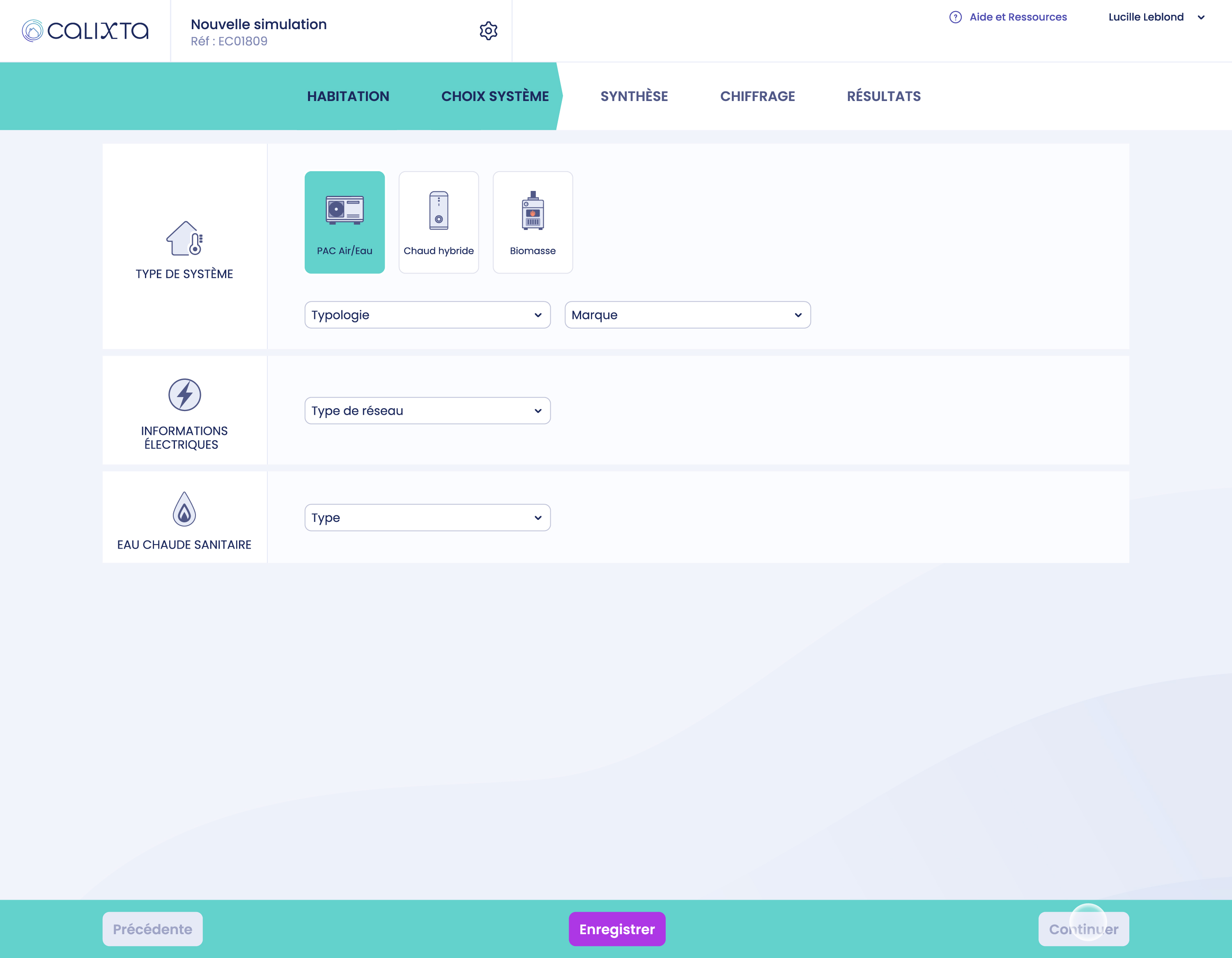Click the help question mark icon

(955, 17)
